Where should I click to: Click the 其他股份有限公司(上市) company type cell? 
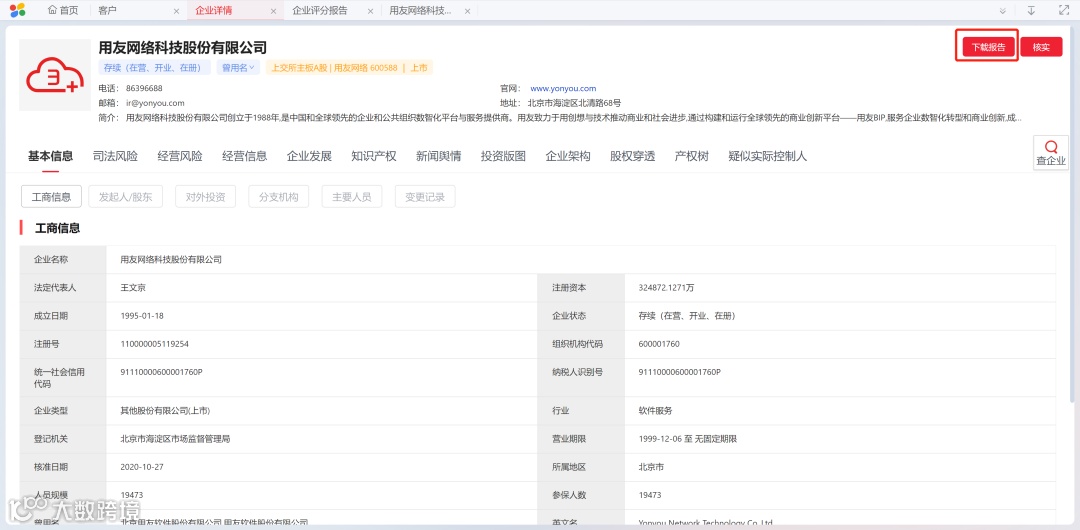(165, 411)
